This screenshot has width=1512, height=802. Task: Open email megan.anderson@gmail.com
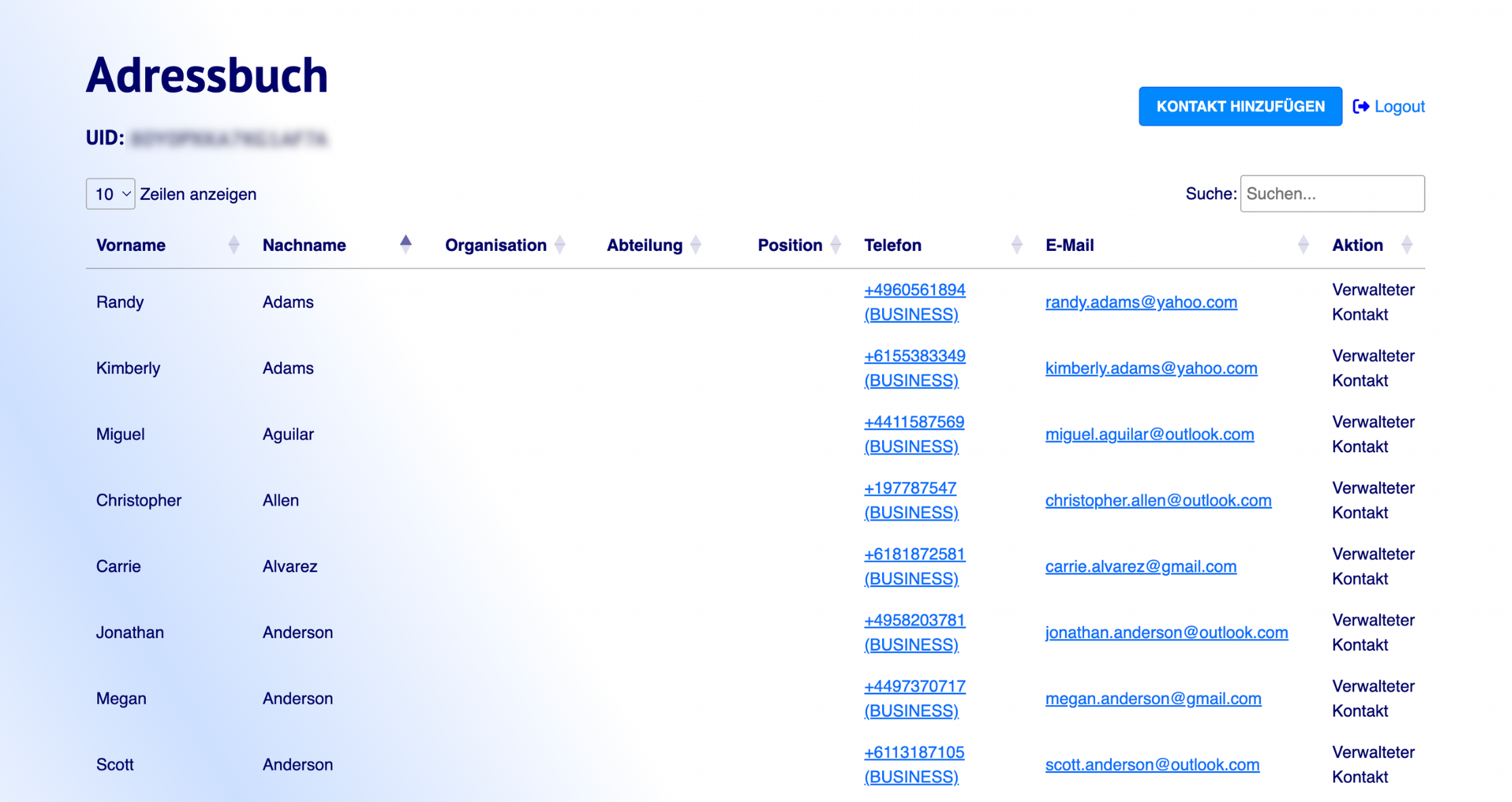[1153, 698]
